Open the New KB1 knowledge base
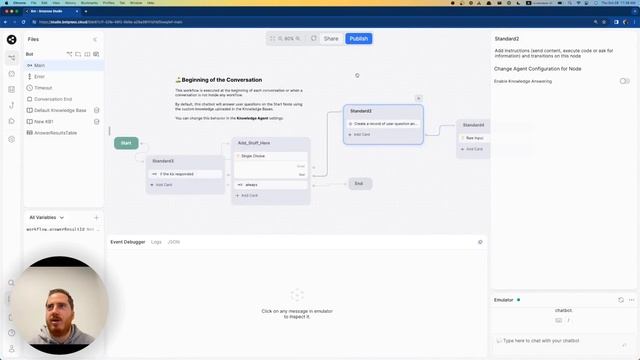 [x=44, y=122]
